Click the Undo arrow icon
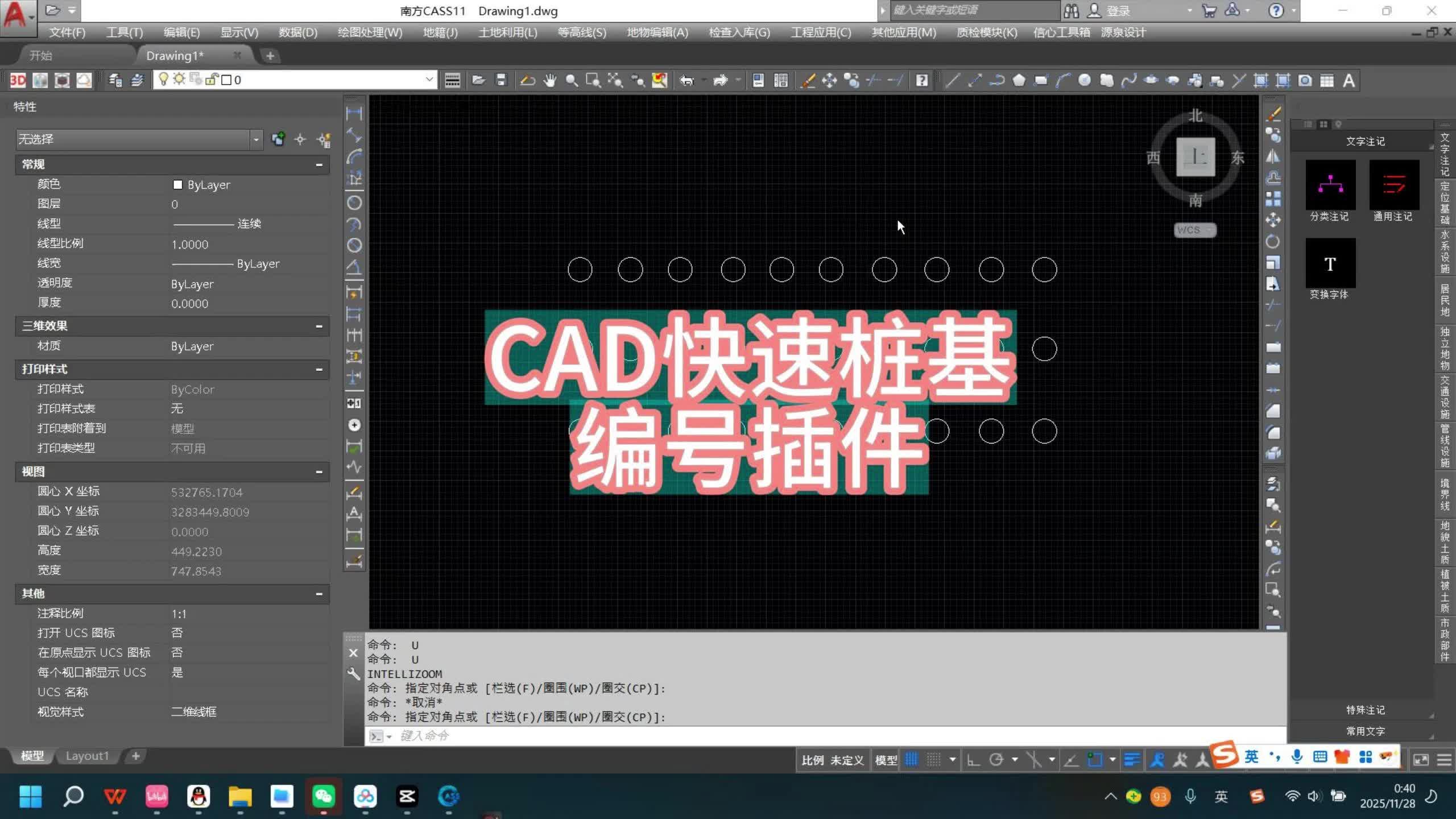 coord(688,80)
